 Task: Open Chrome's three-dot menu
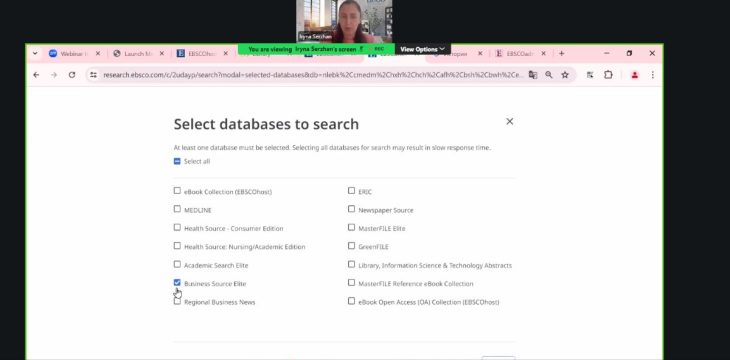653,75
